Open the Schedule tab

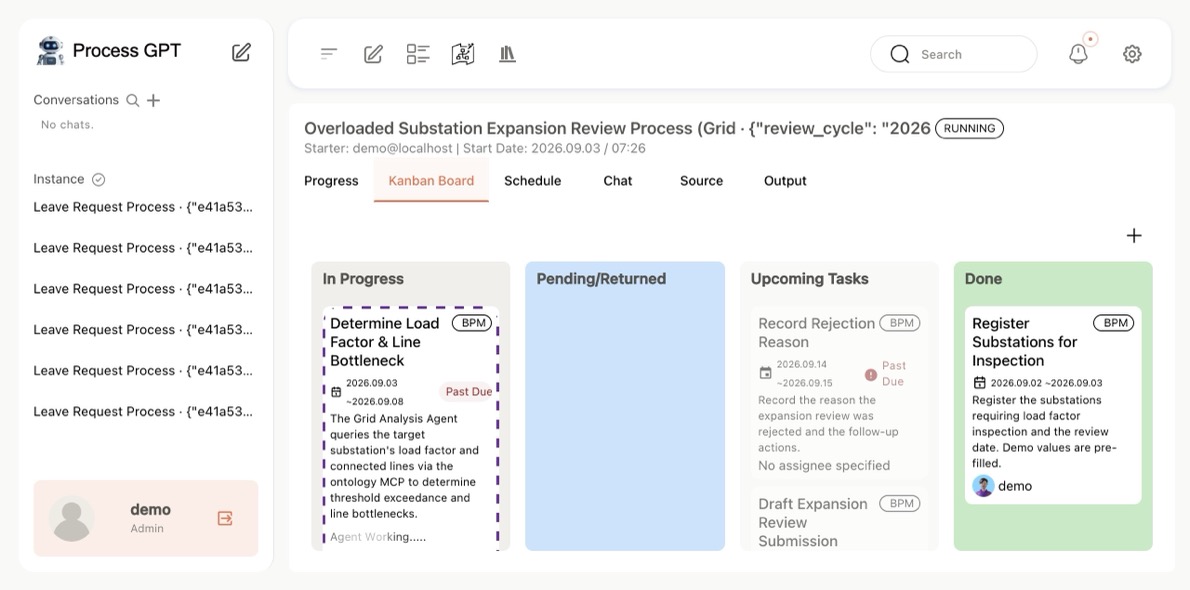click(x=533, y=181)
